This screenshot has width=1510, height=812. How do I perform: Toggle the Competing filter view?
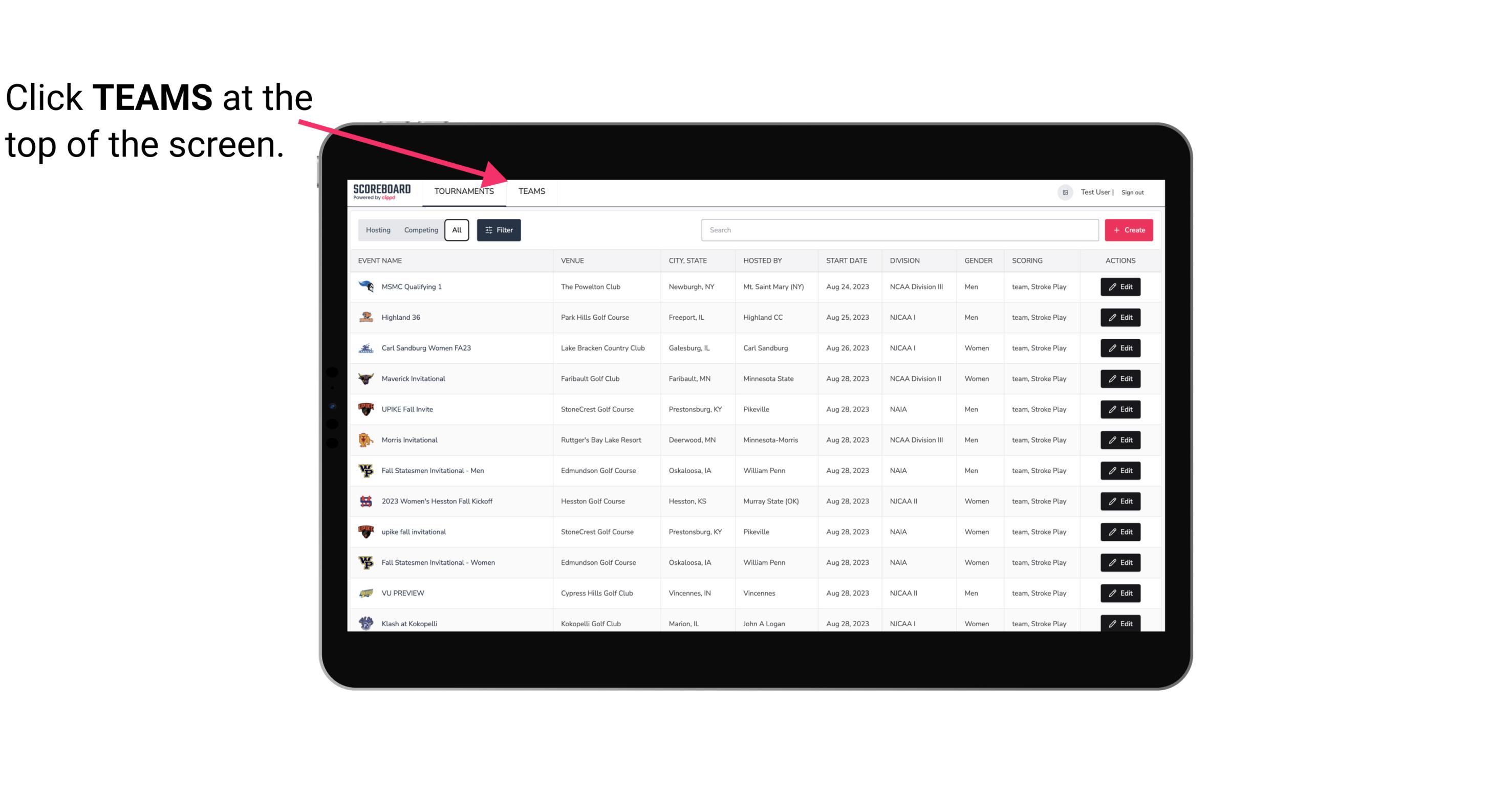tap(419, 230)
